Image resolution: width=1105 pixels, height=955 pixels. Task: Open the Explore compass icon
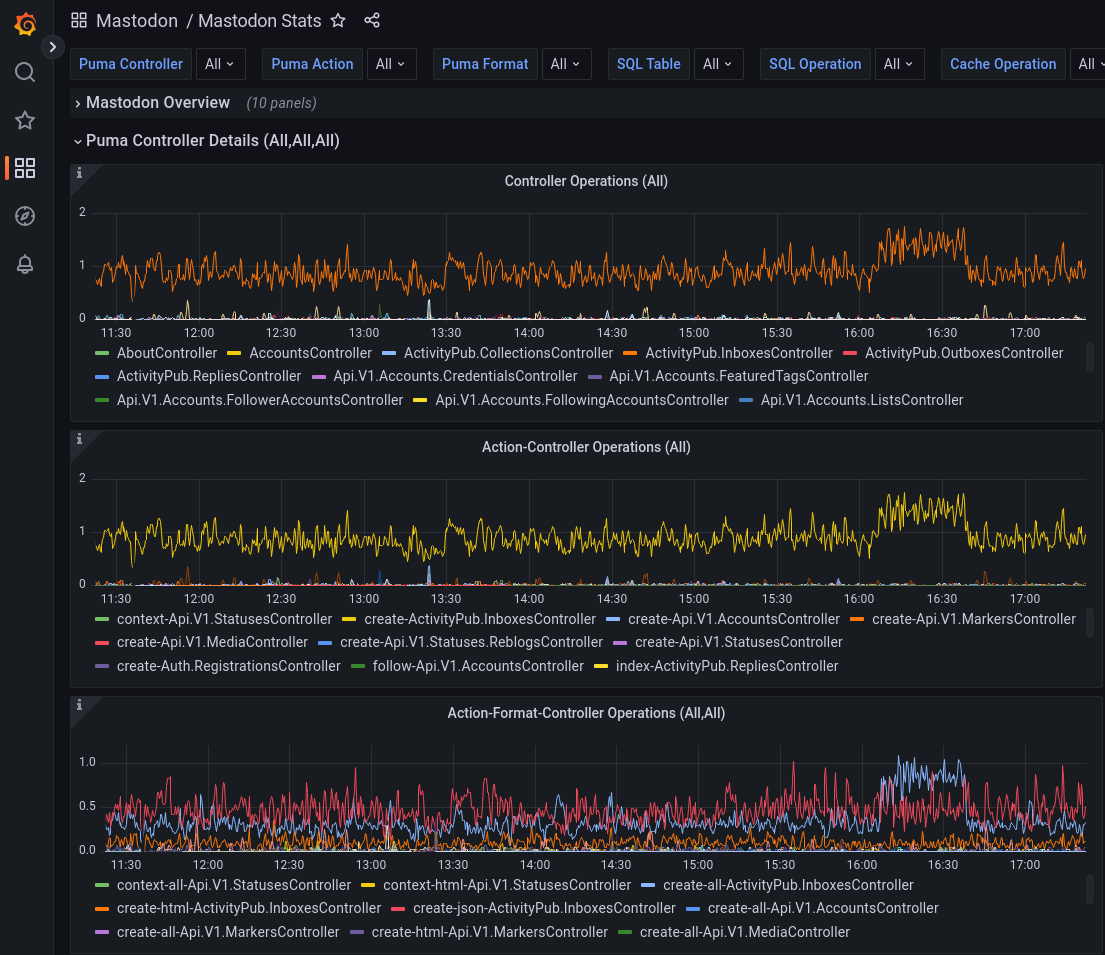point(25,216)
